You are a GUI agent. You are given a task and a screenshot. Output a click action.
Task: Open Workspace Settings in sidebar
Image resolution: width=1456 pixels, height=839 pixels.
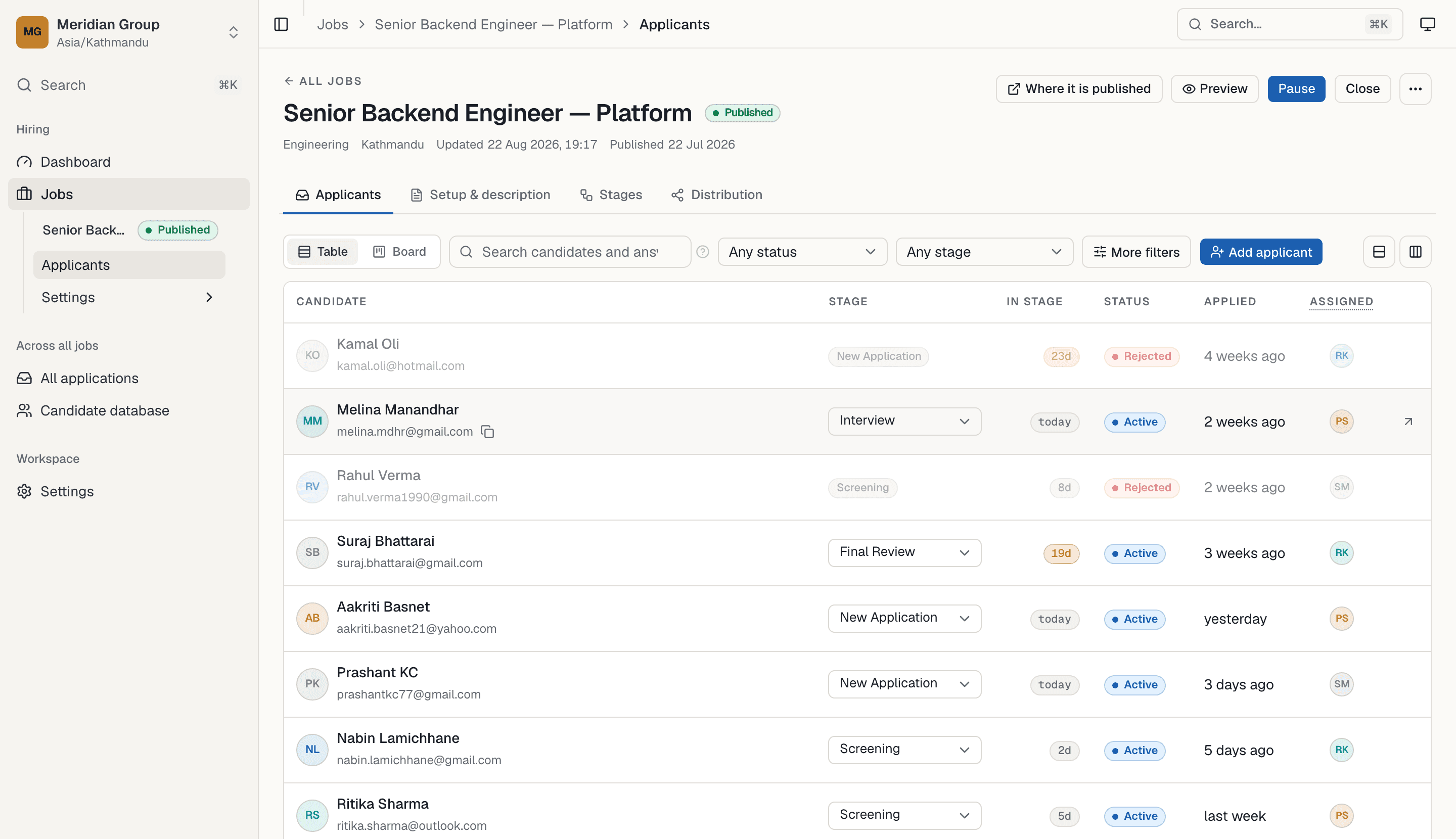pyautogui.click(x=129, y=492)
